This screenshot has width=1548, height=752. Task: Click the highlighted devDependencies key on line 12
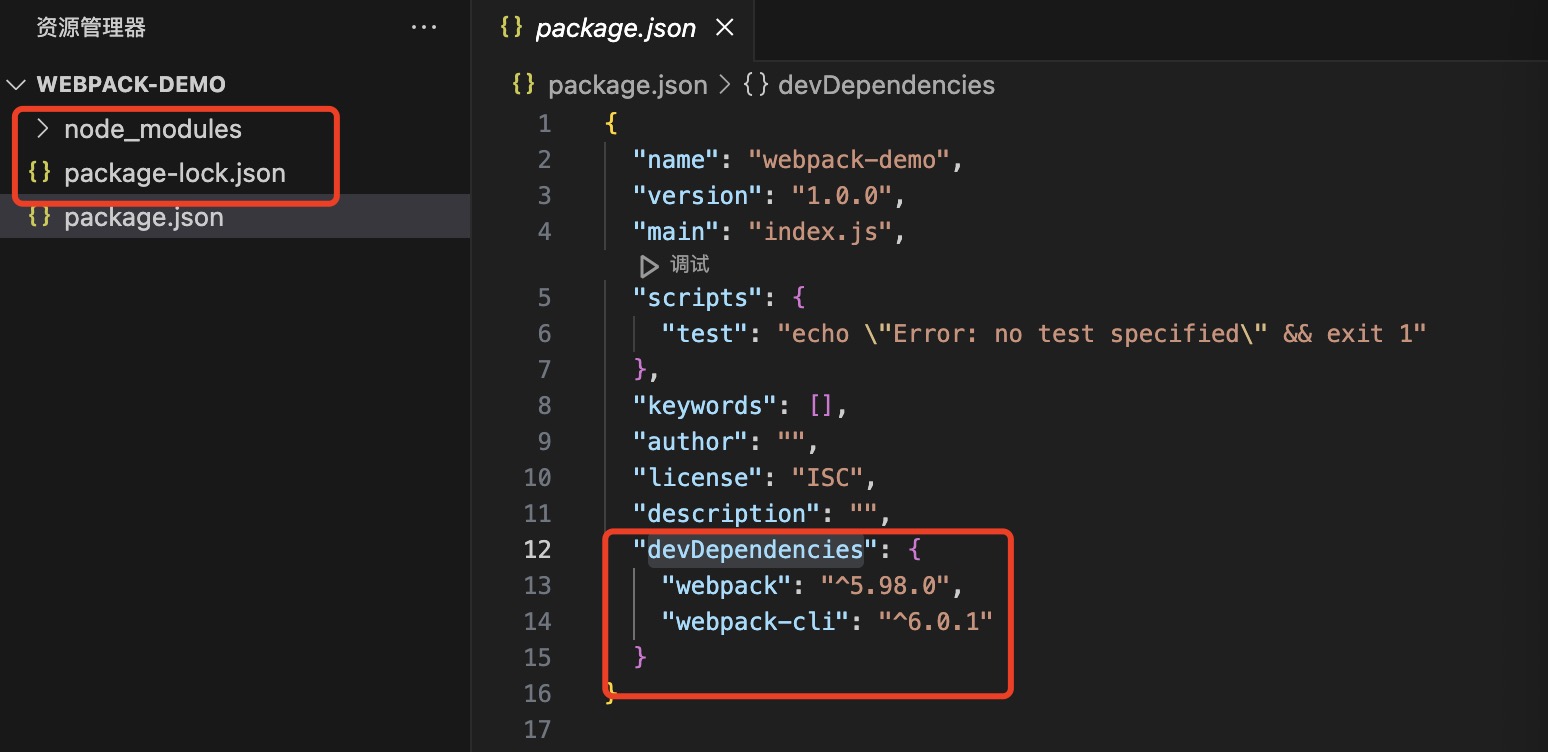tap(755, 549)
